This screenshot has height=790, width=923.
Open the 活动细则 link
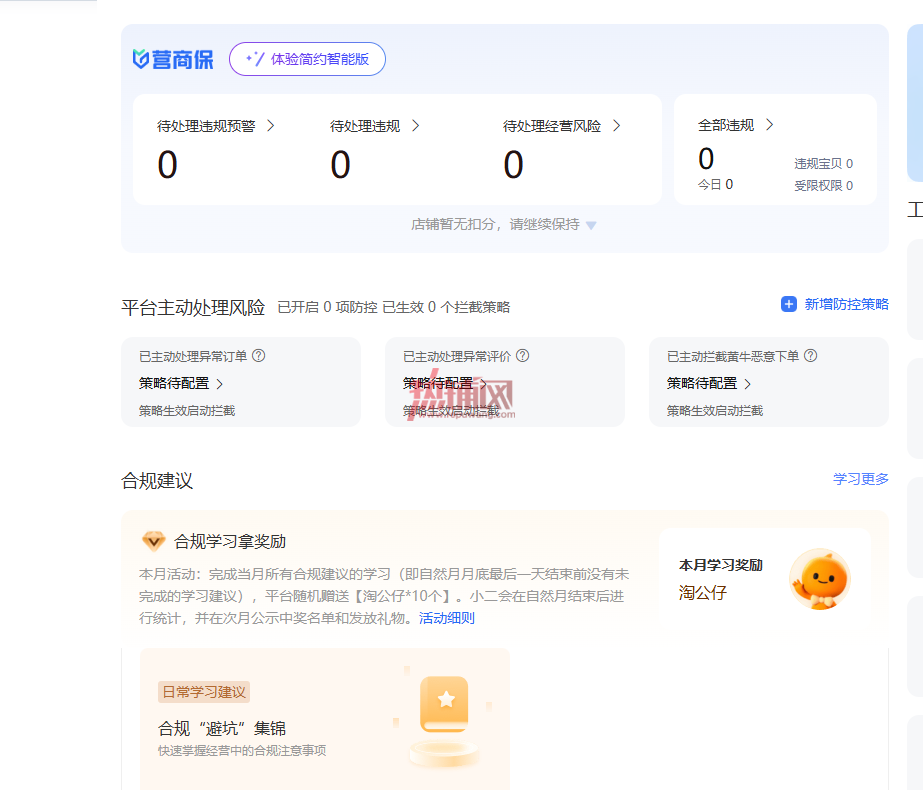447,618
